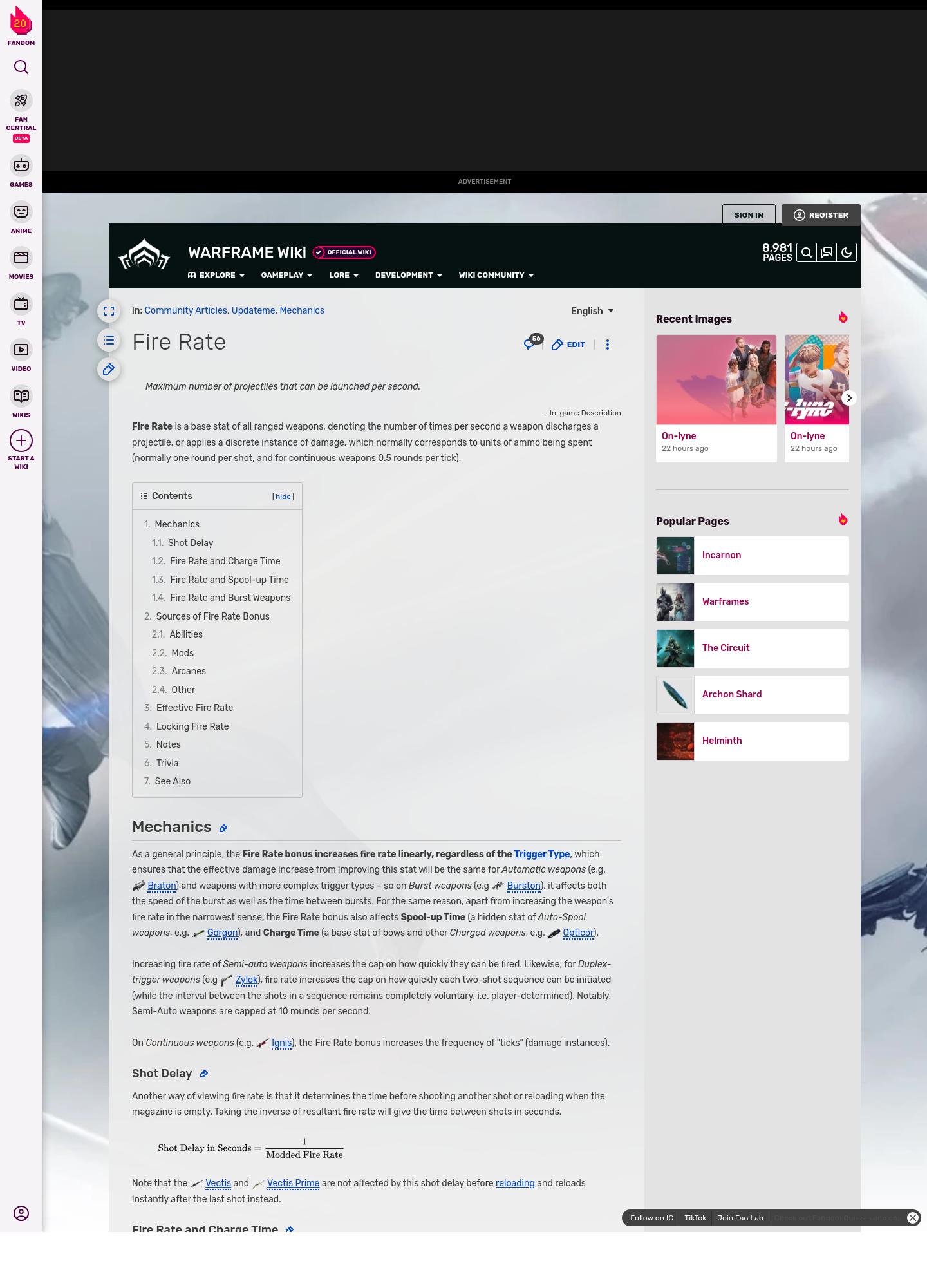Jump to Locking Fire Rate section

click(x=187, y=726)
